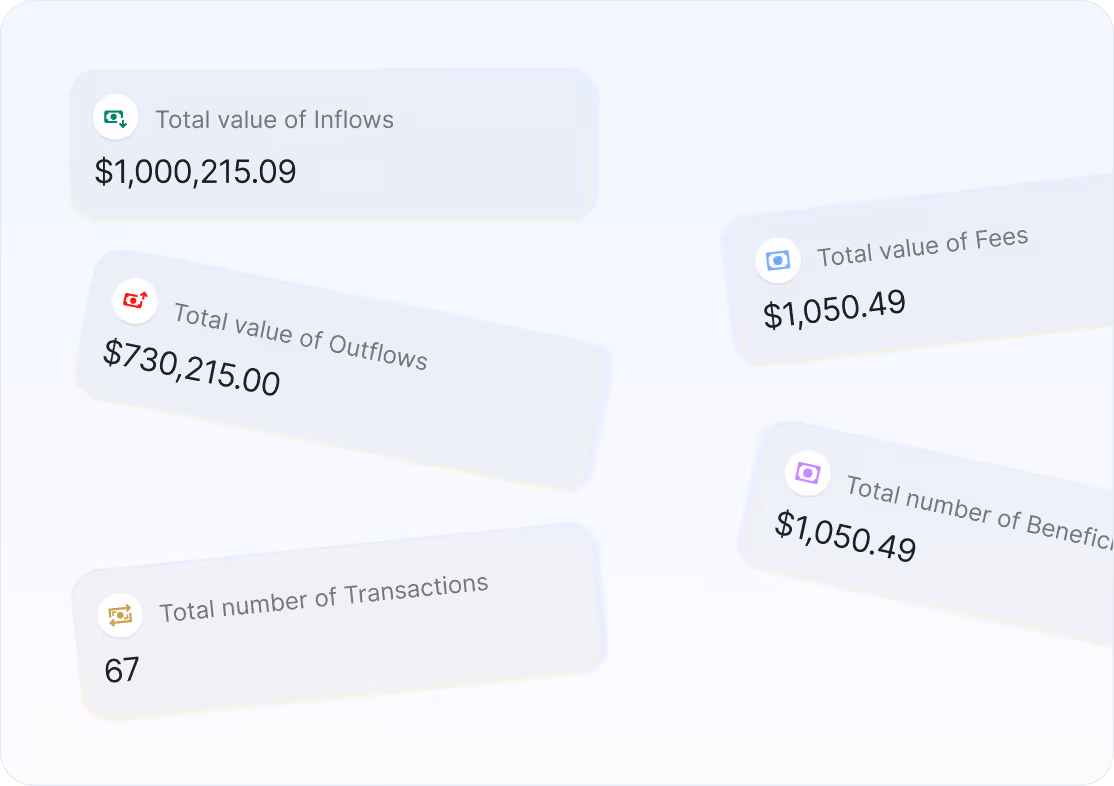Screen dimensions: 1114x786
Task: Click the $1,050.49 amount under Fees
Action: pyautogui.click(x=834, y=308)
